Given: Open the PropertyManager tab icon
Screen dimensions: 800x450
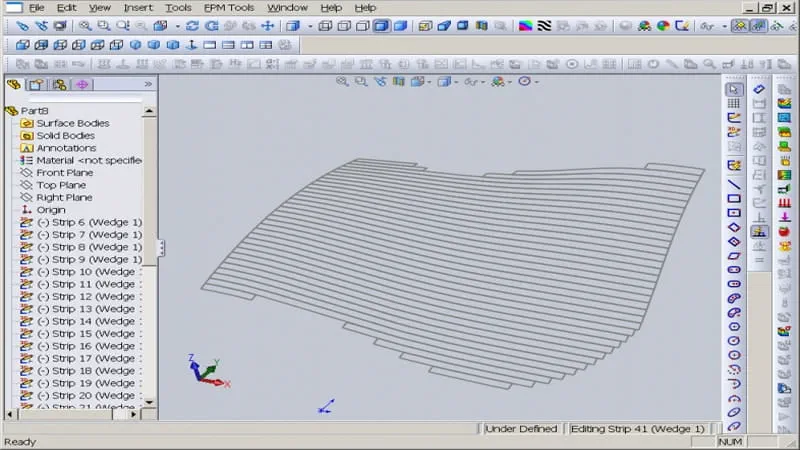Looking at the screenshot, I should tap(36, 85).
